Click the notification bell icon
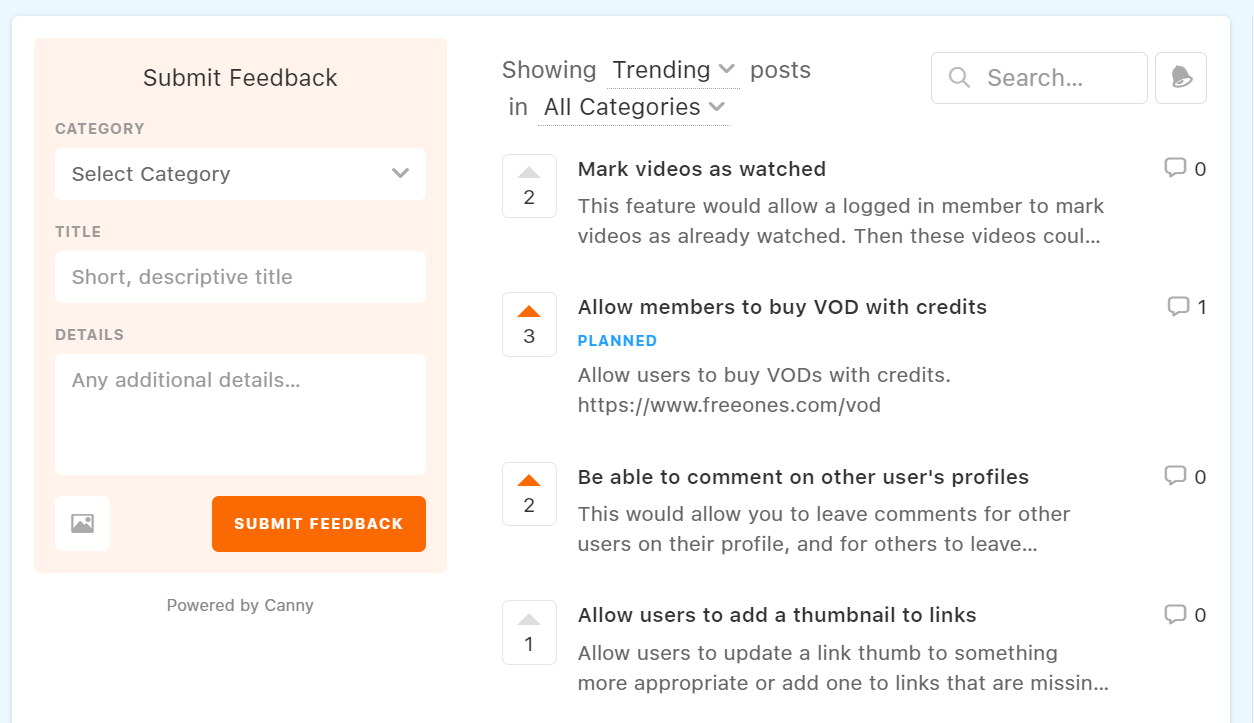Screen dimensions: 1254x723 point(1181,78)
